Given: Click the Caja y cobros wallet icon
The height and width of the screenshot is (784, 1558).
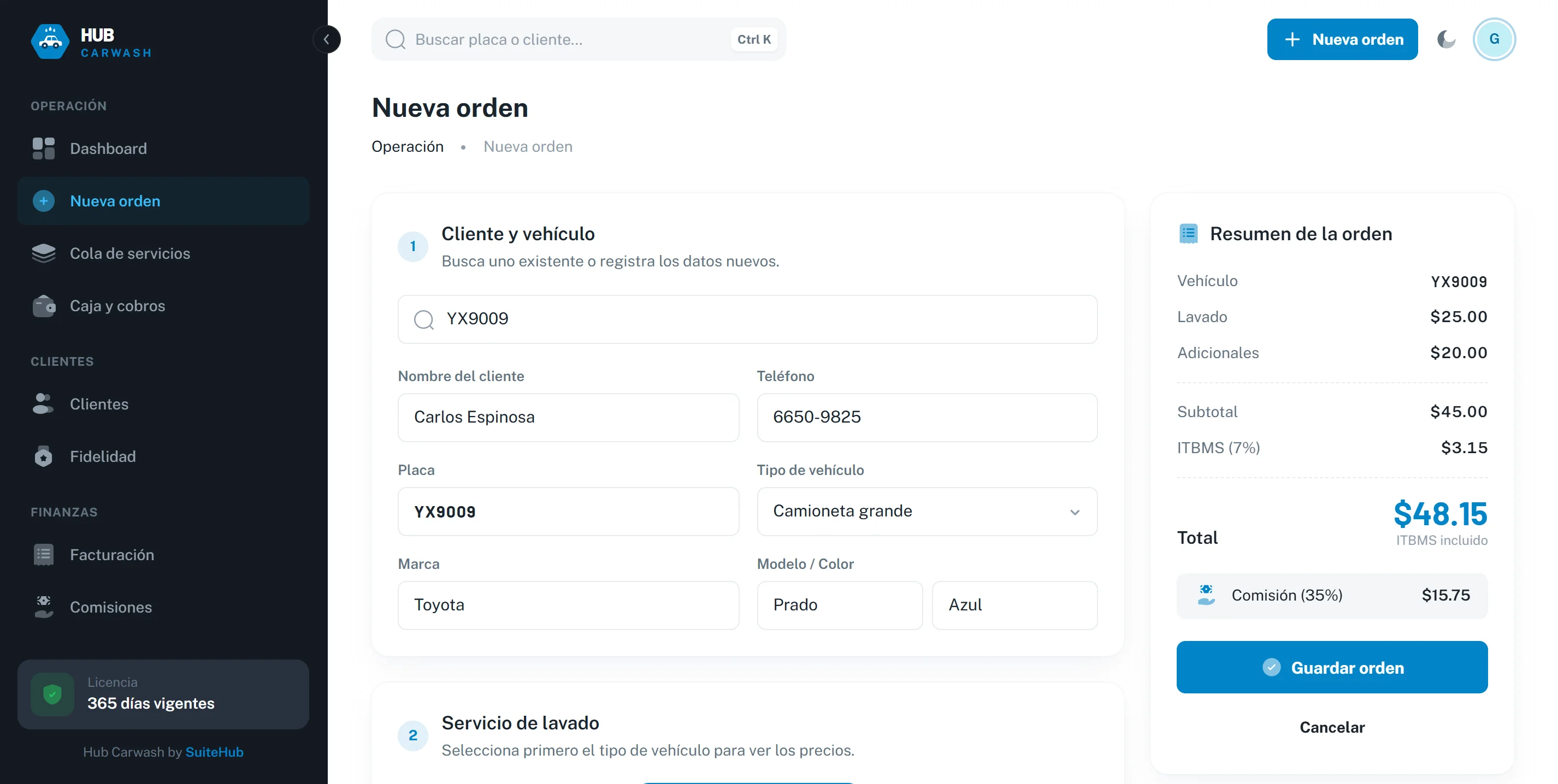Looking at the screenshot, I should pyautogui.click(x=44, y=306).
